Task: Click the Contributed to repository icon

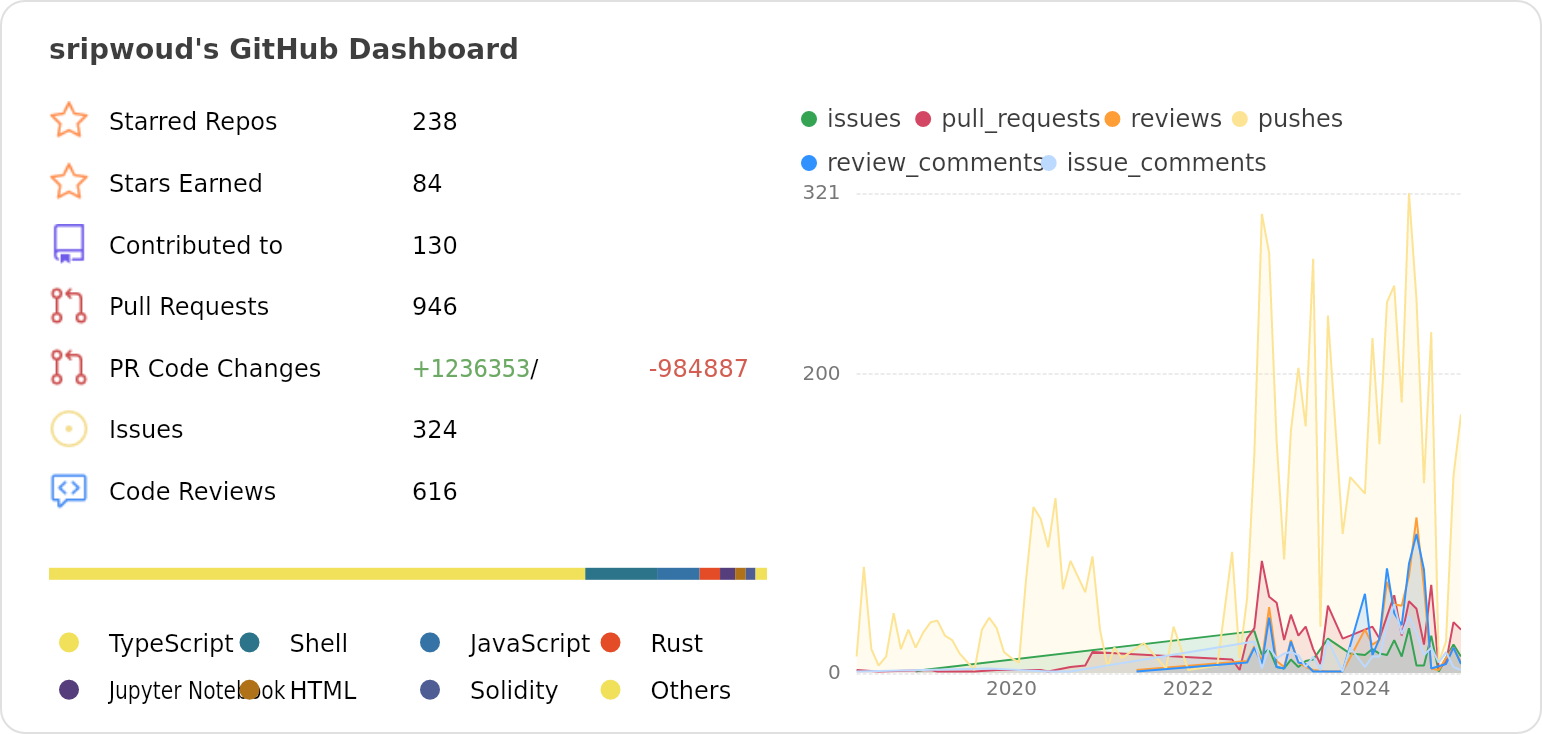Action: [x=69, y=244]
